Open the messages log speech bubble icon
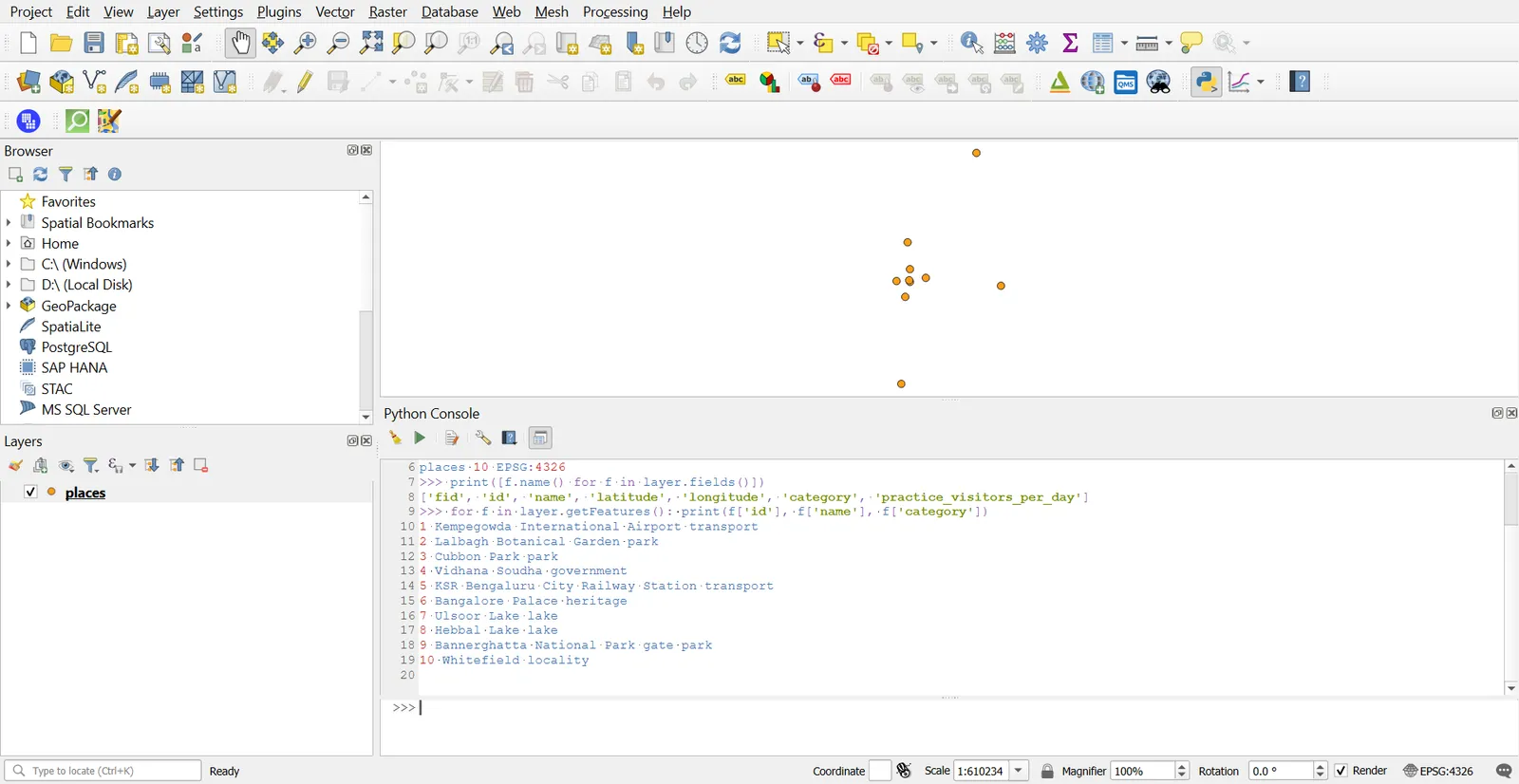Image resolution: width=1519 pixels, height=784 pixels. click(1504, 771)
